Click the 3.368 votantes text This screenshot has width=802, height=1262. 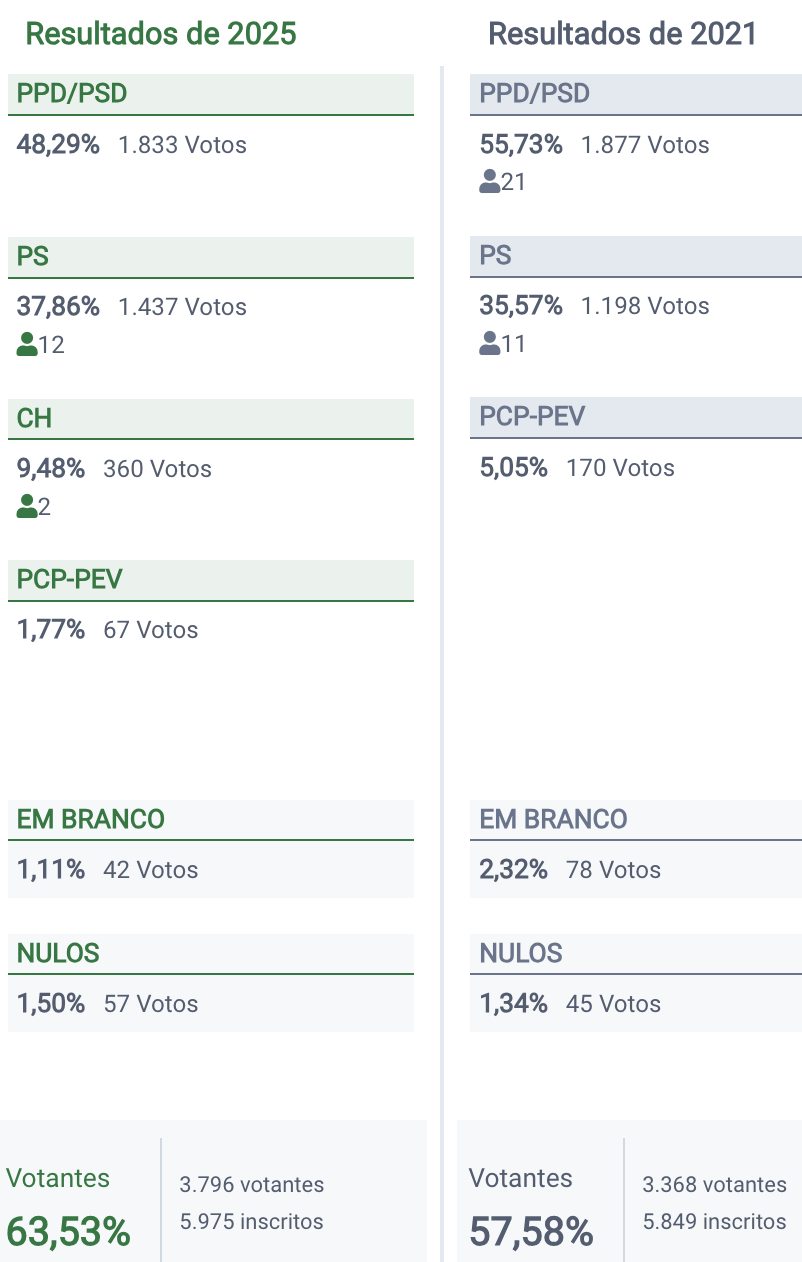click(714, 1185)
